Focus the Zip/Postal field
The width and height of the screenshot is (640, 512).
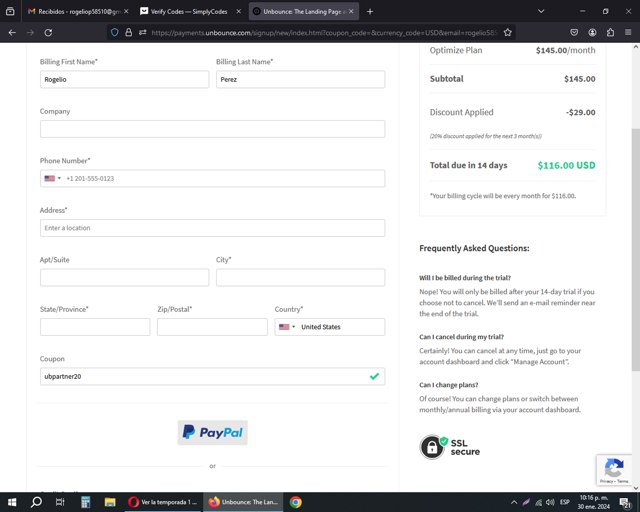coord(212,327)
